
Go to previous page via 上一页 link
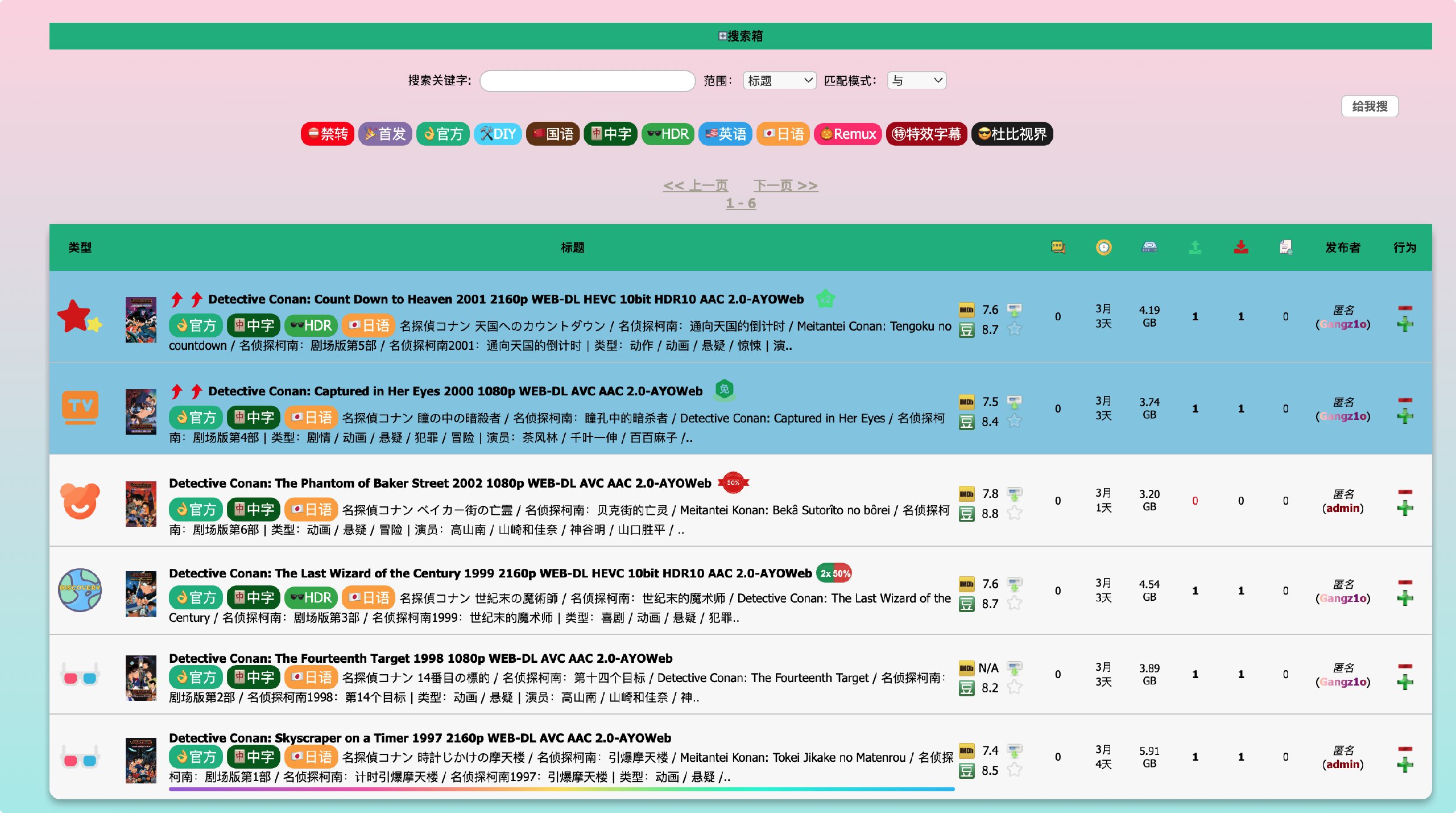tap(696, 185)
